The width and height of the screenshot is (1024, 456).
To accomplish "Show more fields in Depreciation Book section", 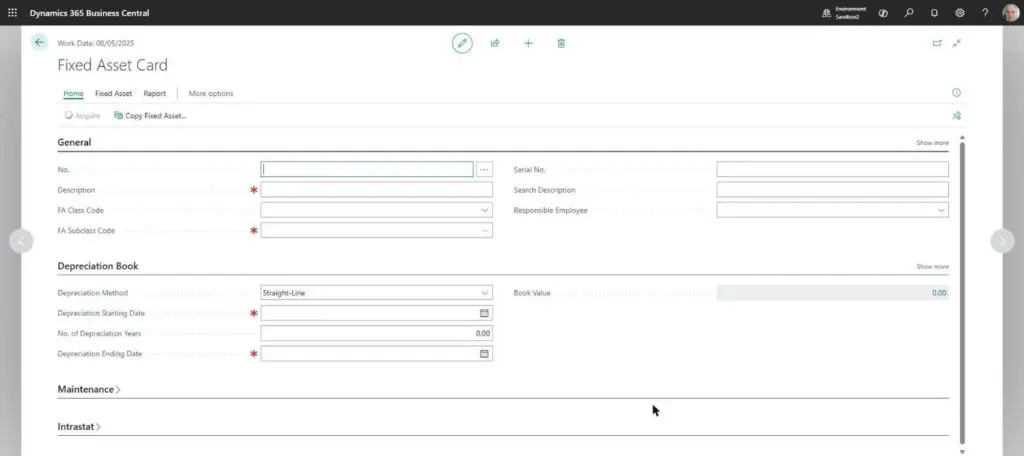I will click(933, 267).
